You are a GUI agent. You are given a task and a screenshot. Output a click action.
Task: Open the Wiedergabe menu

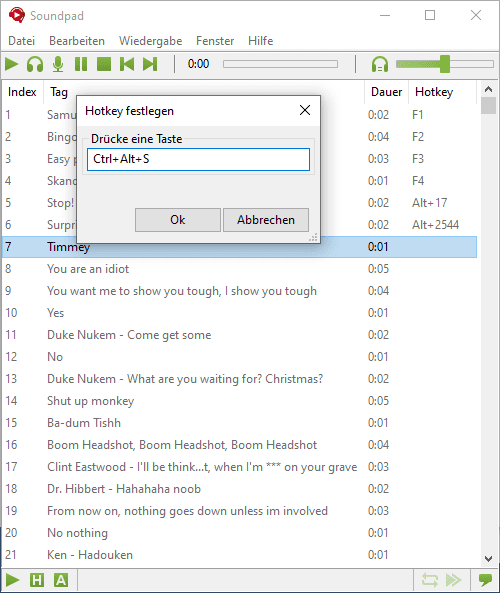151,41
